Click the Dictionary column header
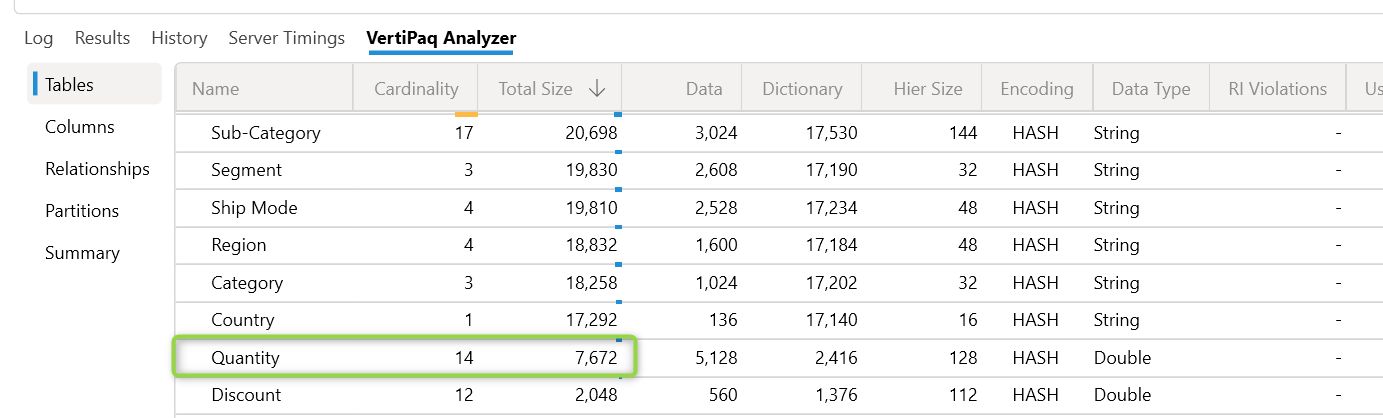The width and height of the screenshot is (1383, 418). tap(801, 89)
